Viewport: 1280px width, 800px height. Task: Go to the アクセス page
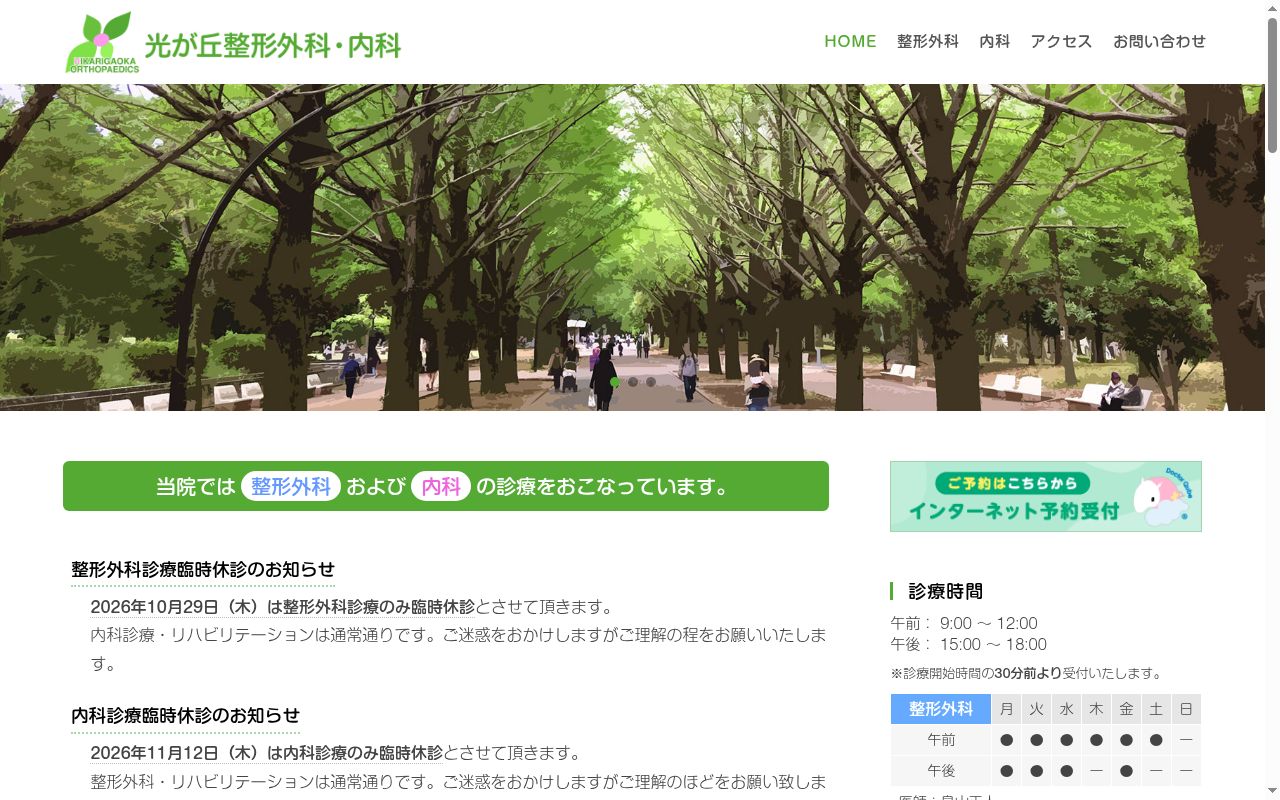point(1061,41)
